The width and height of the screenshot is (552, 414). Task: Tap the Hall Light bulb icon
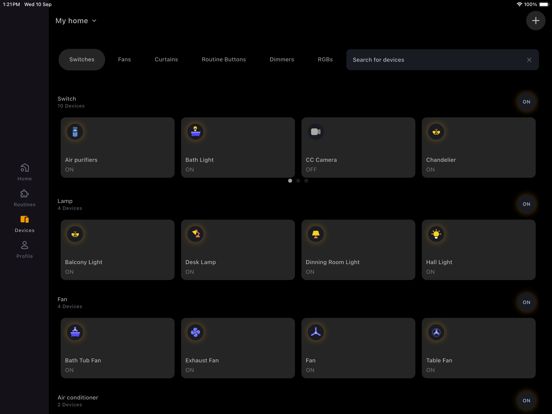tap(436, 234)
